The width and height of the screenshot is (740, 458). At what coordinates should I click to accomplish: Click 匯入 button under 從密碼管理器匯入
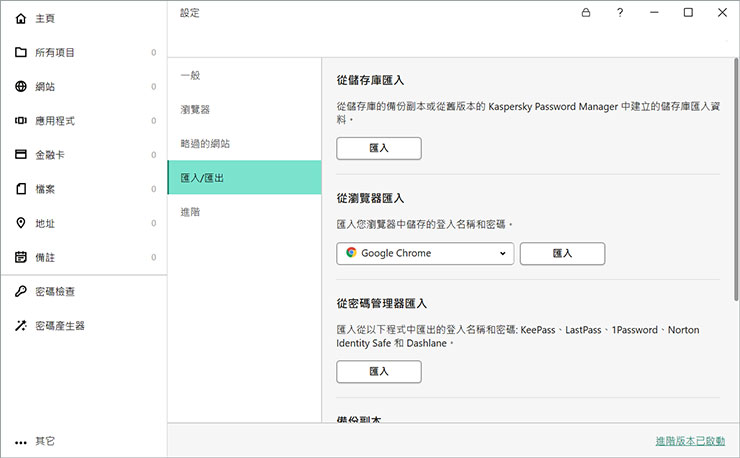click(379, 372)
